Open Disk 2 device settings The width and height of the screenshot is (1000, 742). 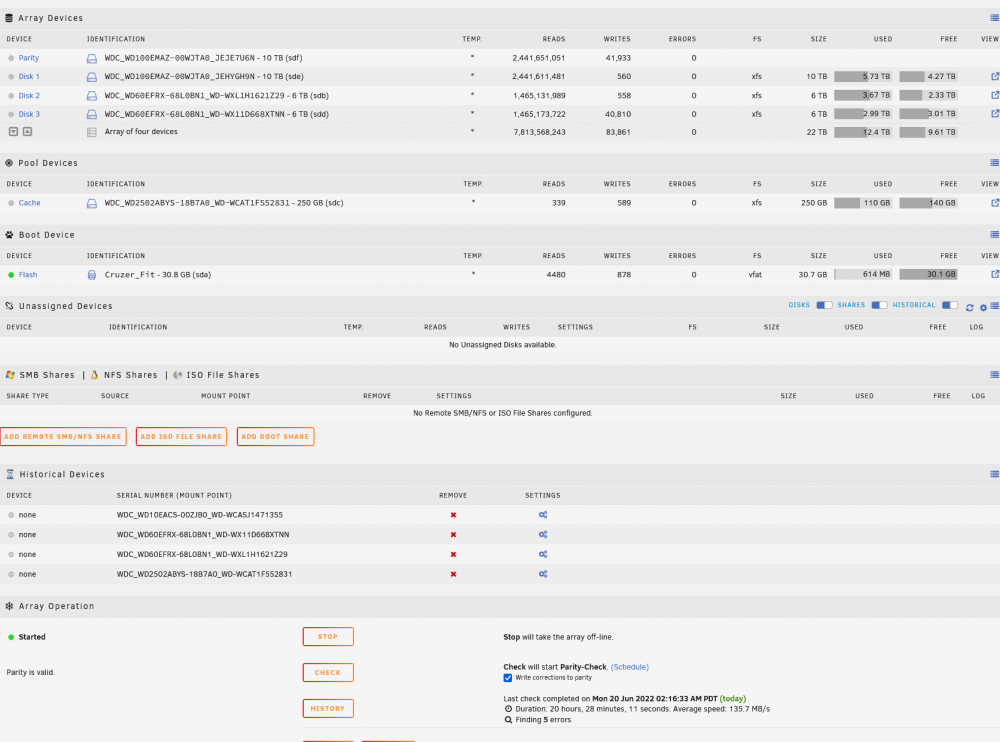click(29, 96)
